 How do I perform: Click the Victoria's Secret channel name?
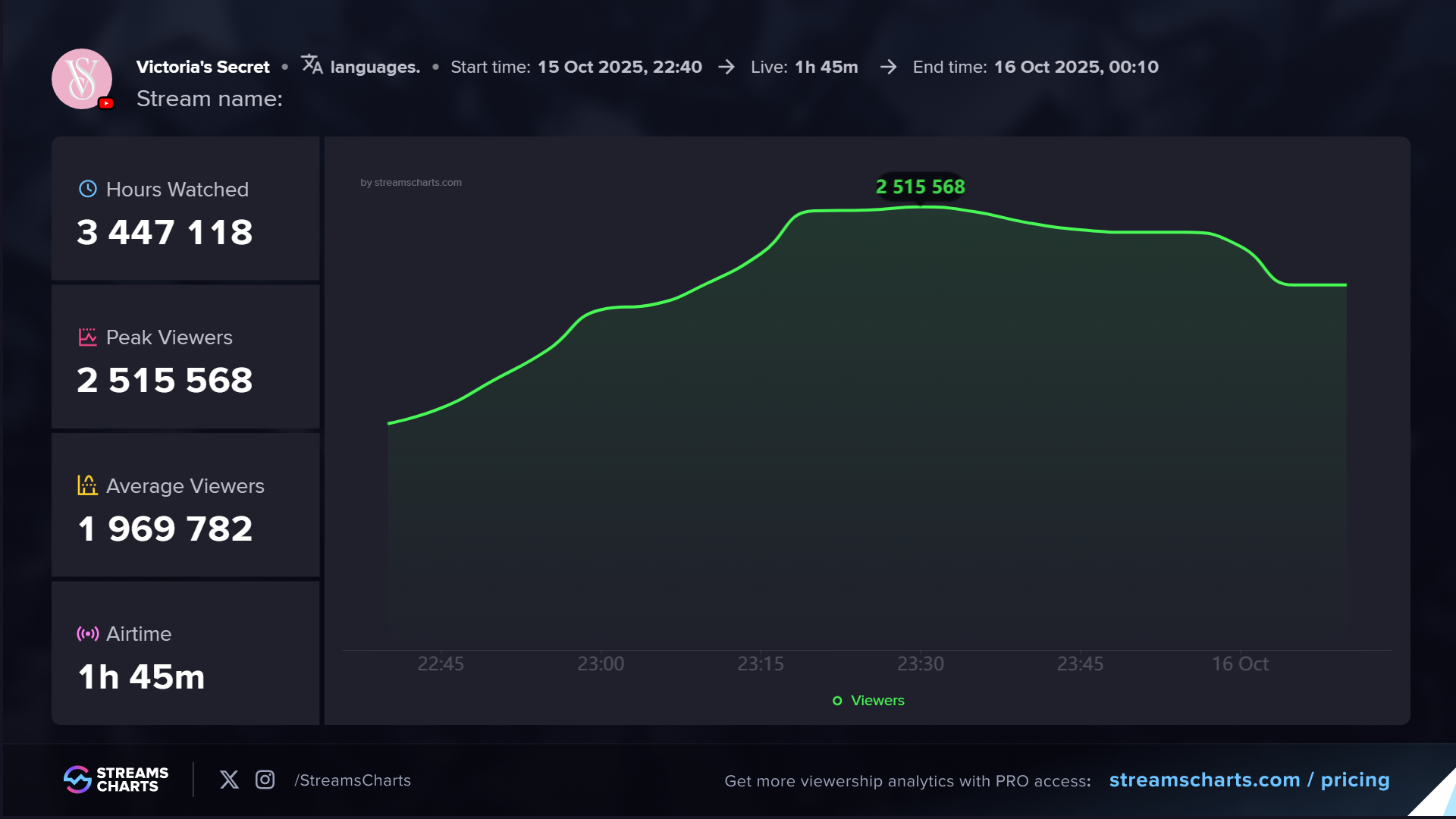202,67
